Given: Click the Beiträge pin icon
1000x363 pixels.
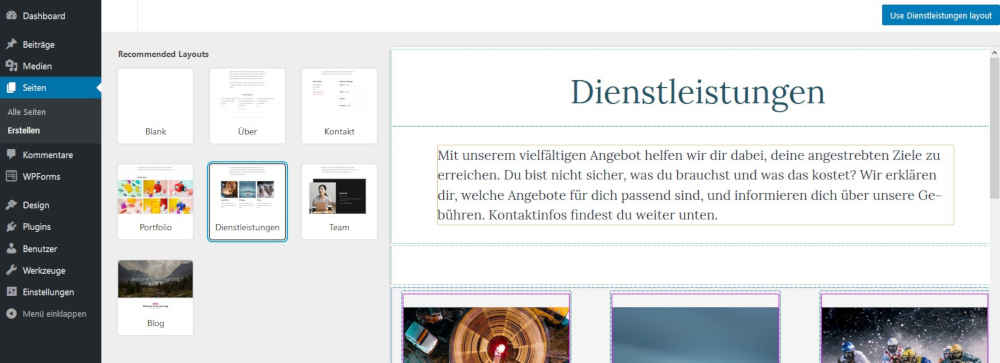Looking at the screenshot, I should click(x=11, y=45).
